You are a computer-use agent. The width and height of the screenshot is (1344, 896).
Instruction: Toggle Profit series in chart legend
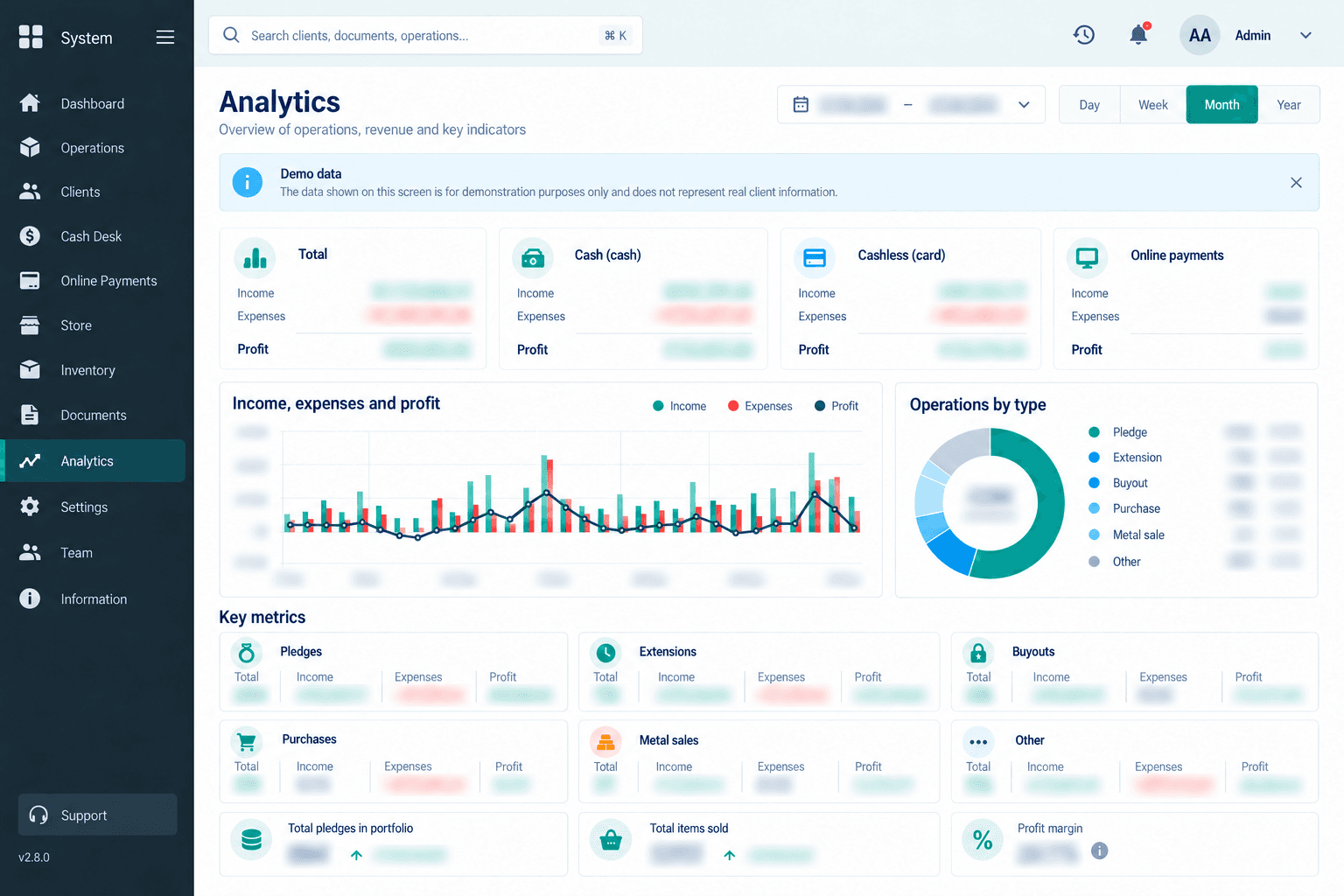(836, 406)
